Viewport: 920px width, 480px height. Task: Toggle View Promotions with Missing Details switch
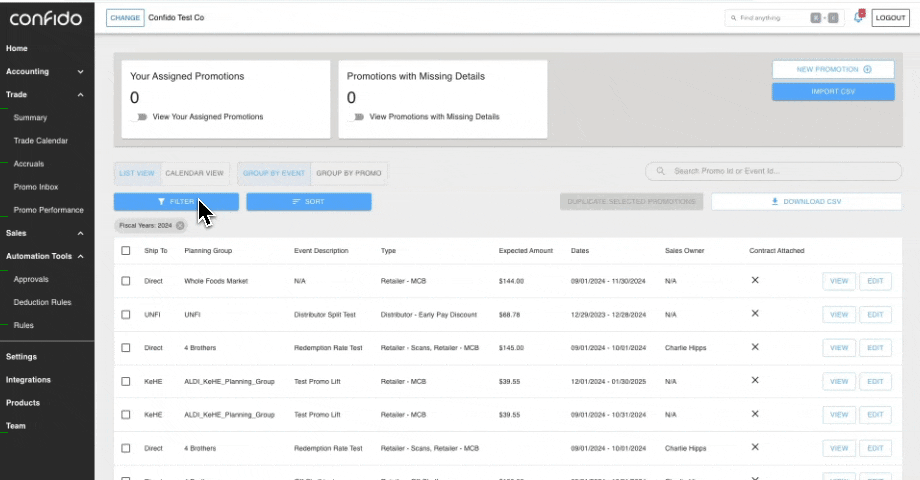pos(356,117)
